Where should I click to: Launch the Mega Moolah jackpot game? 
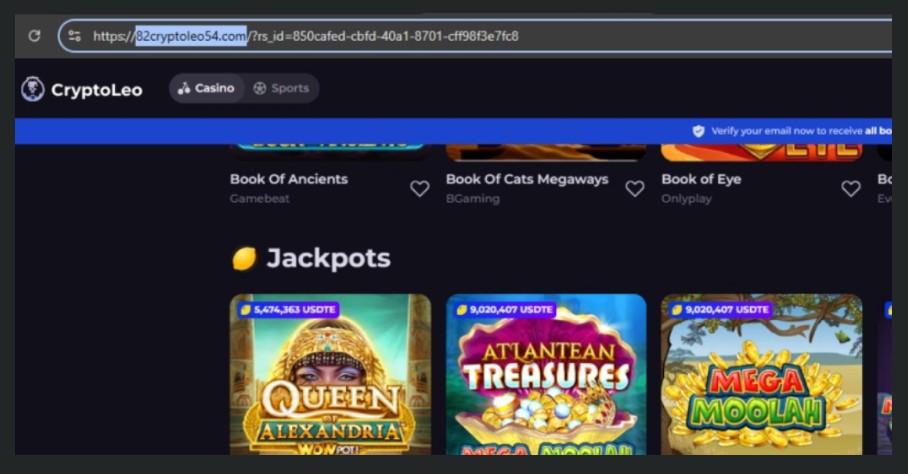point(761,374)
